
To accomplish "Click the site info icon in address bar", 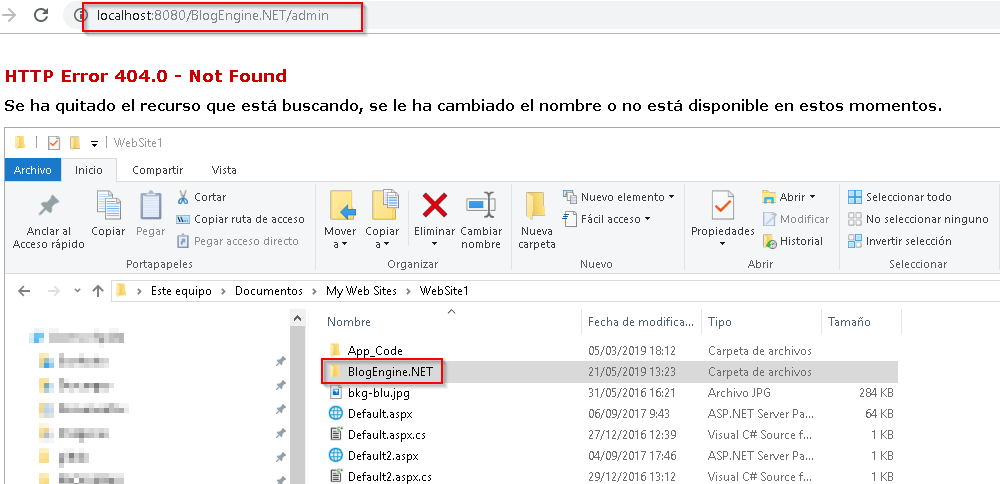I will (81, 16).
